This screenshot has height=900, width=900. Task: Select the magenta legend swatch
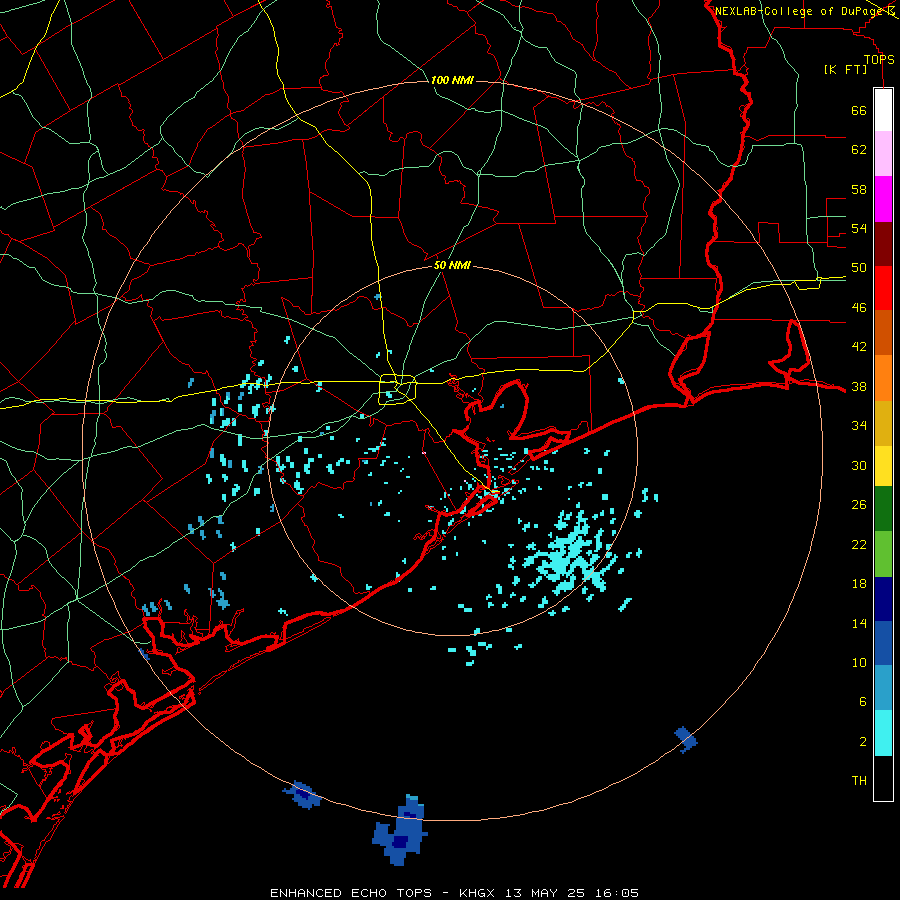coord(883,199)
